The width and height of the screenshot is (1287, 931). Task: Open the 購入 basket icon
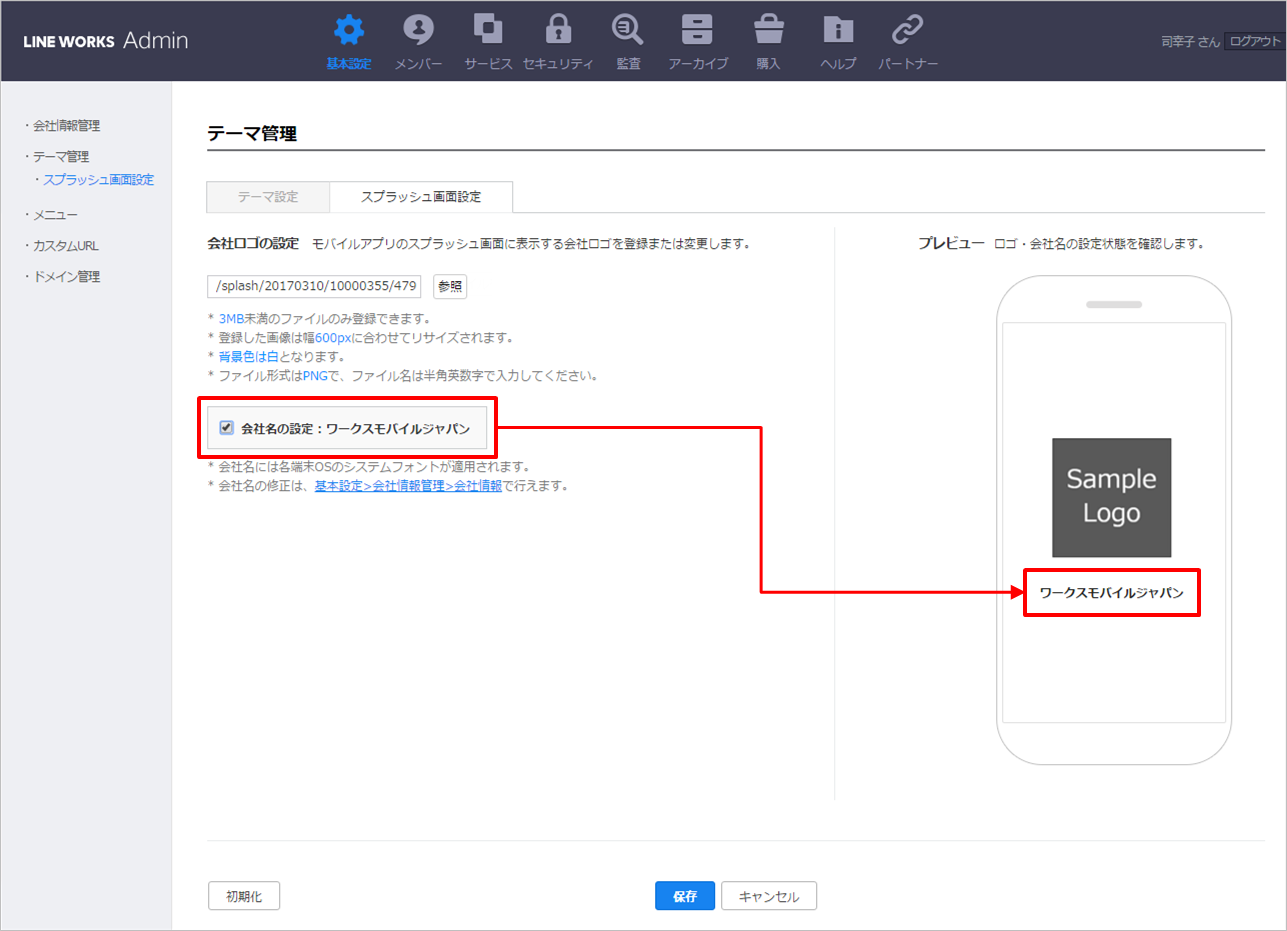point(768,30)
